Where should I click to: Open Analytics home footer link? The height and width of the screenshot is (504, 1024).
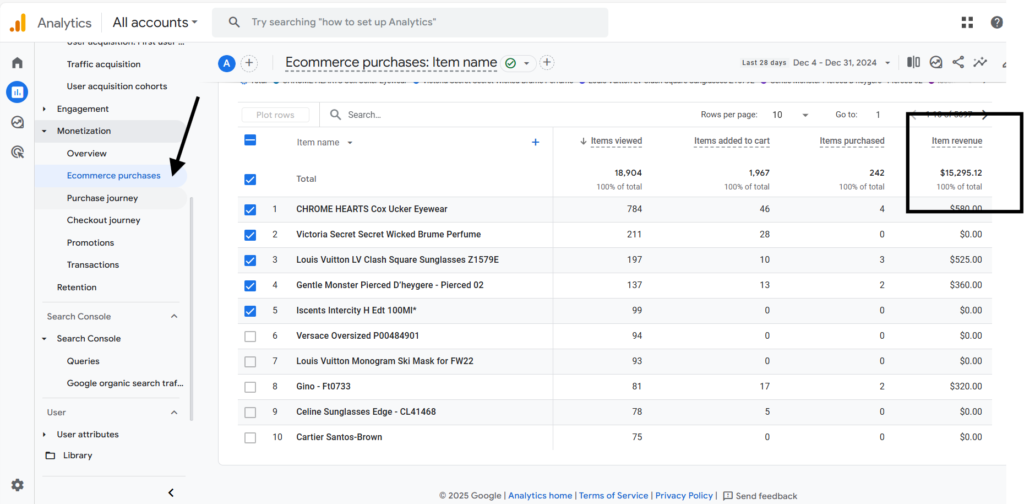tap(540, 496)
